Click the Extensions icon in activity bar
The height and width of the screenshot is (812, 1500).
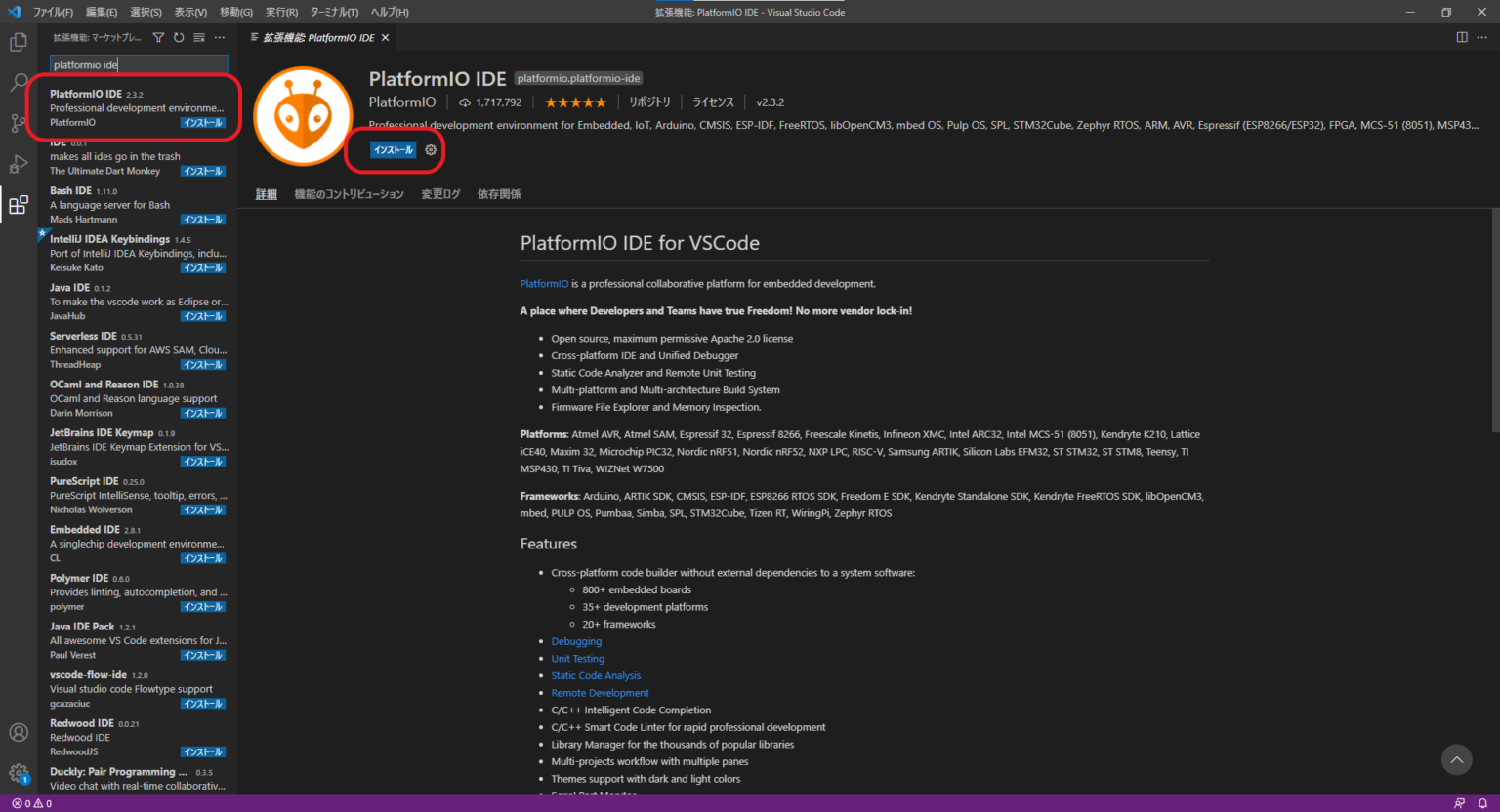19,205
